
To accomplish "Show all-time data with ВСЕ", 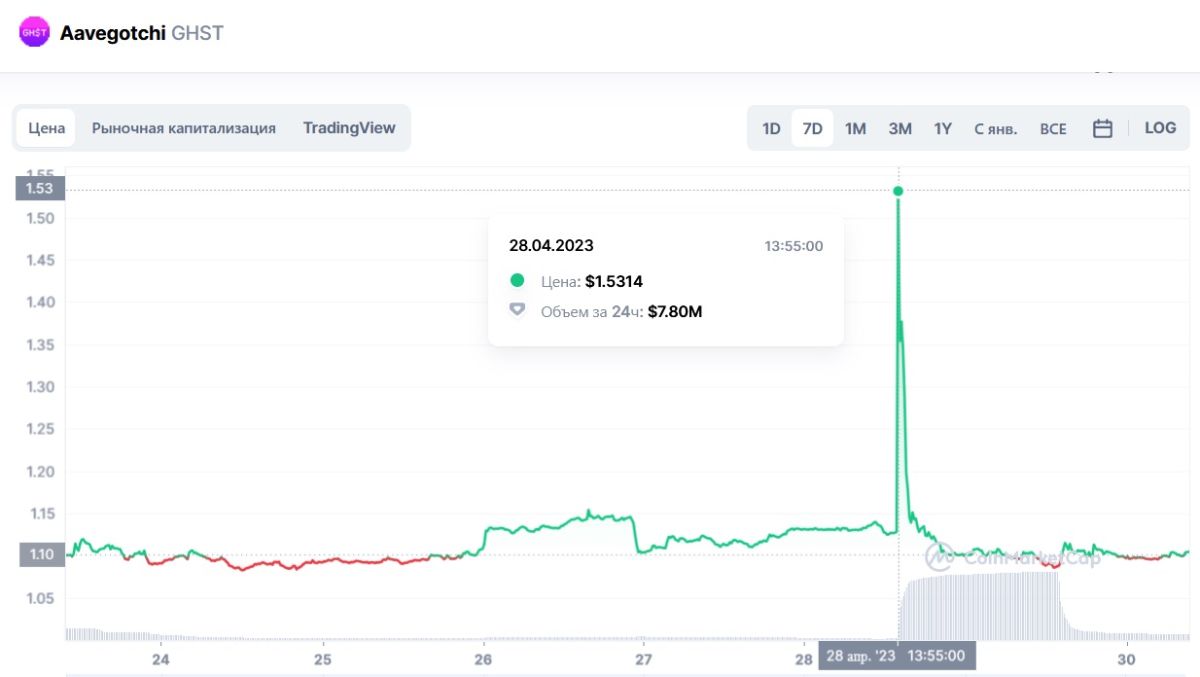I will (x=1053, y=129).
